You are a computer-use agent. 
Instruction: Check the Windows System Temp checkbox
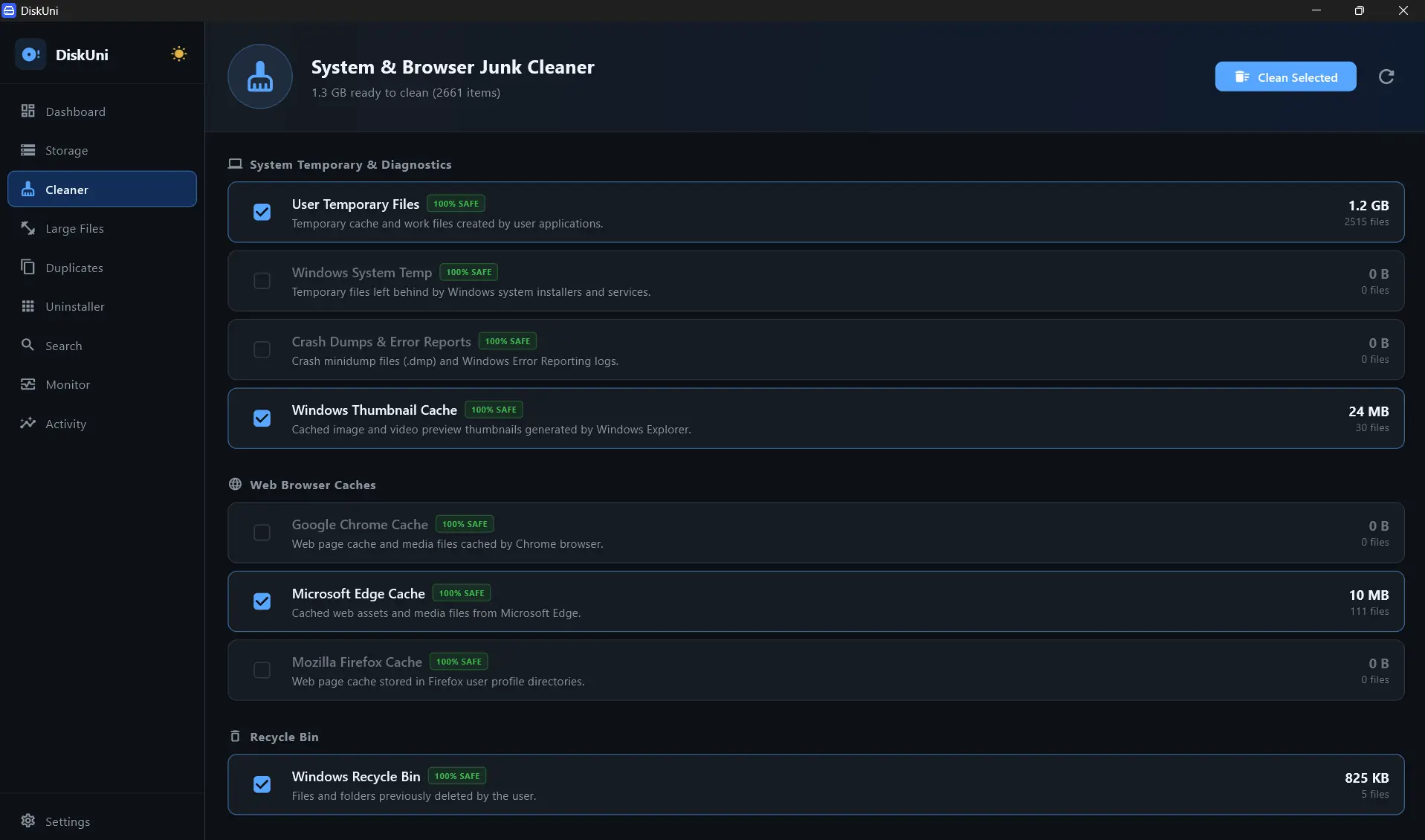(262, 280)
